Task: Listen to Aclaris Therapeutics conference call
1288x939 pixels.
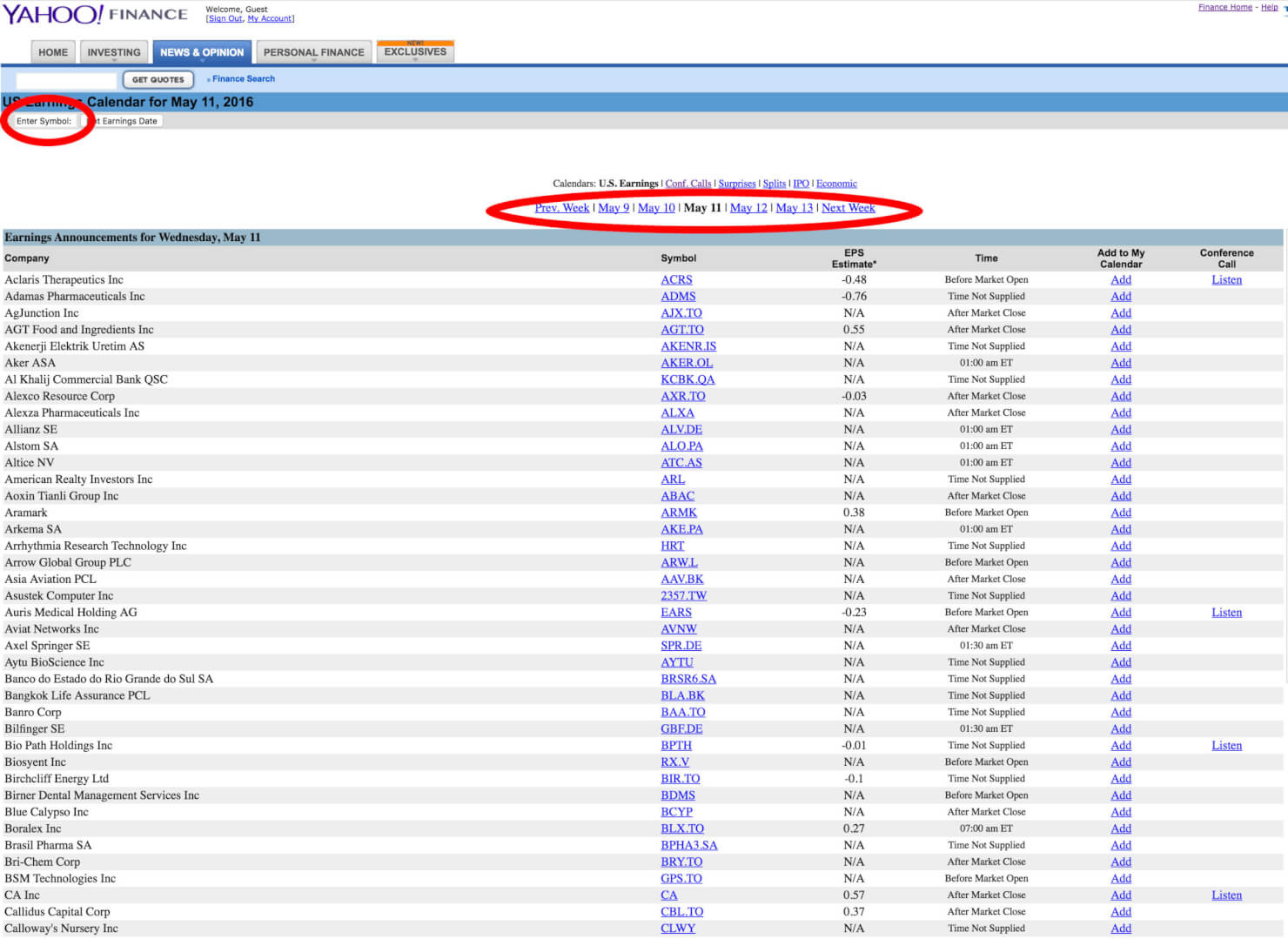Action: [x=1226, y=280]
